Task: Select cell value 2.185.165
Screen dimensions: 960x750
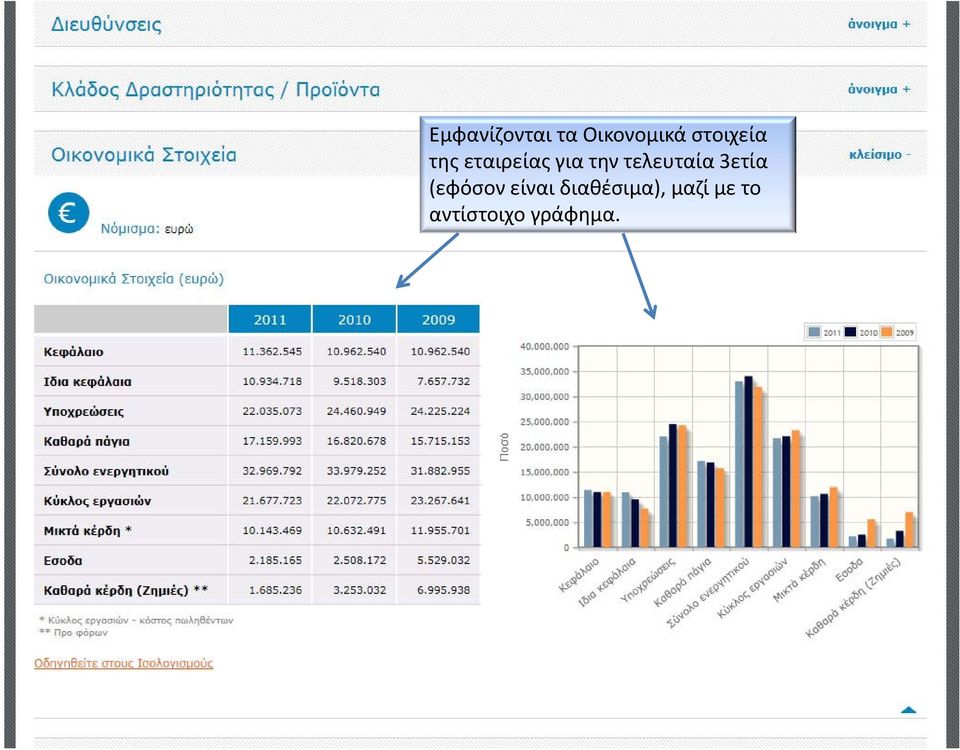Action: pyautogui.click(x=276, y=560)
